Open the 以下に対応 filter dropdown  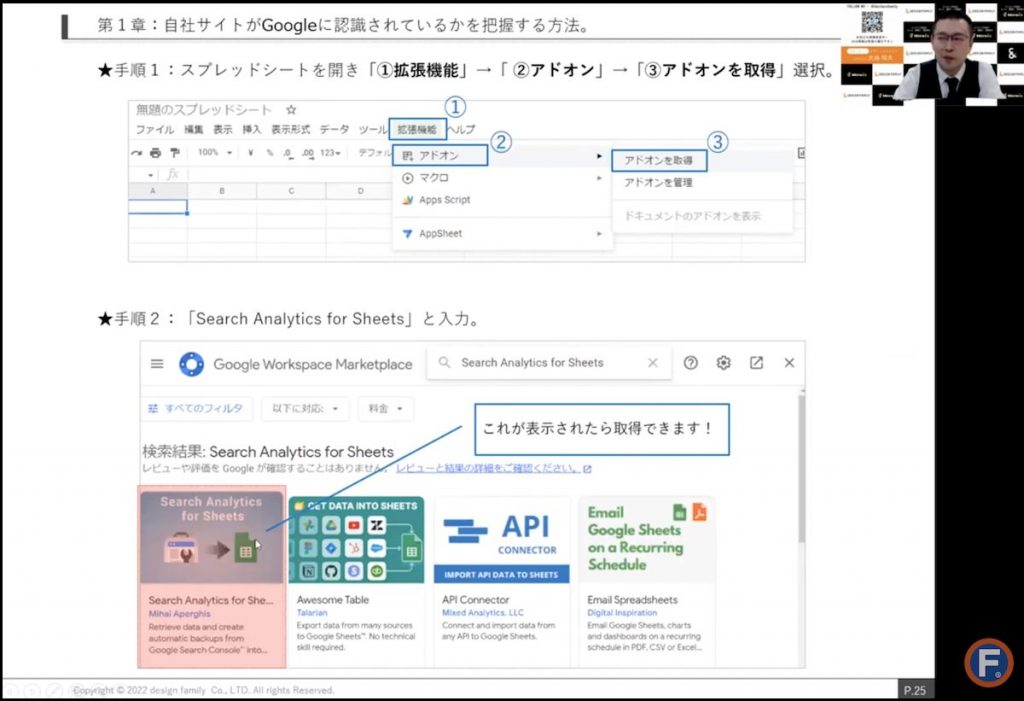(305, 409)
